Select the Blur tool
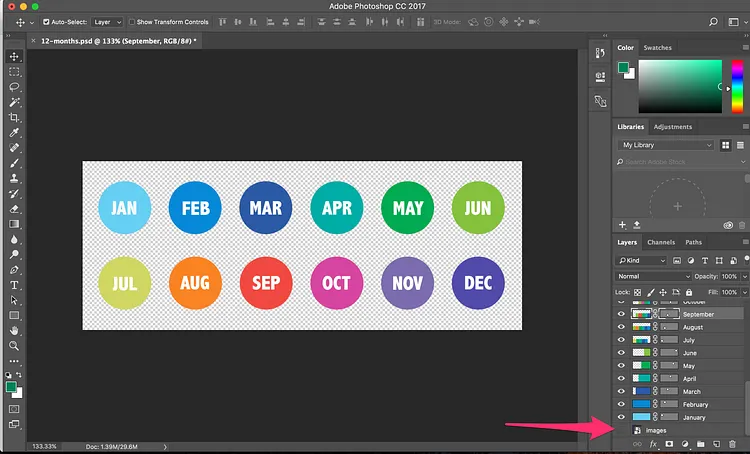The width and height of the screenshot is (750, 454). (14, 239)
